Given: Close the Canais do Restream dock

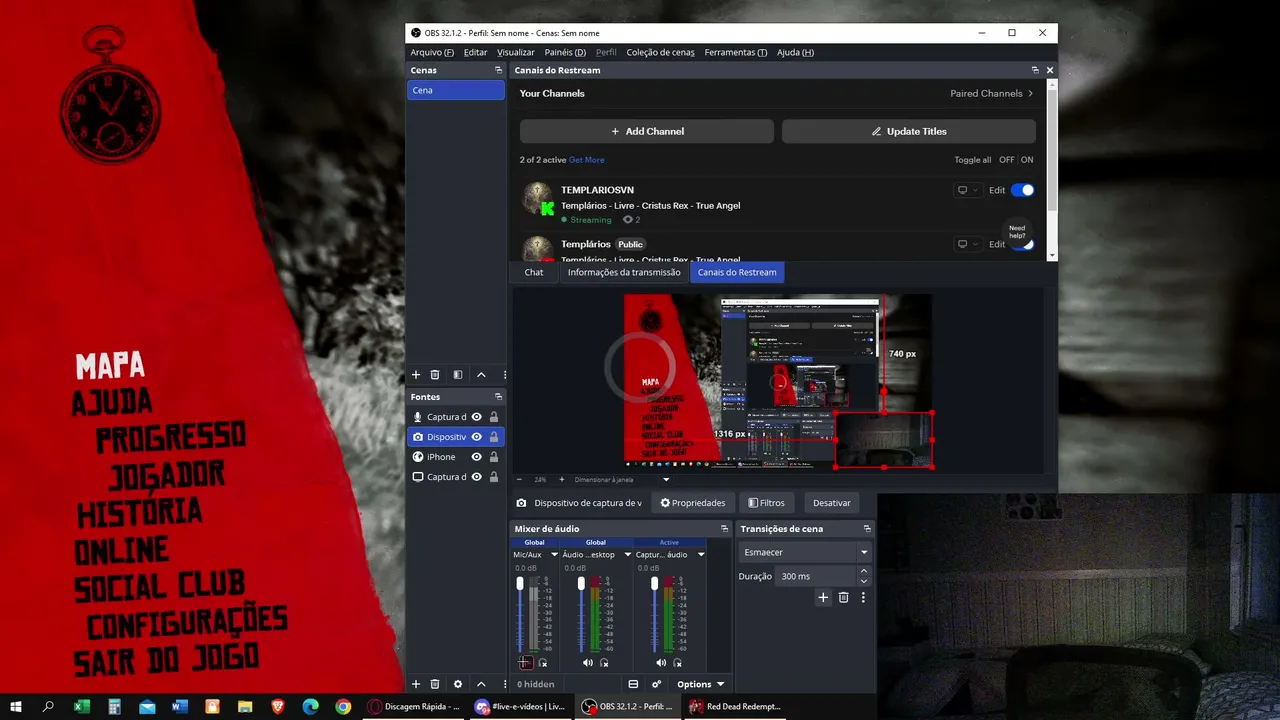Looking at the screenshot, I should (x=1050, y=70).
